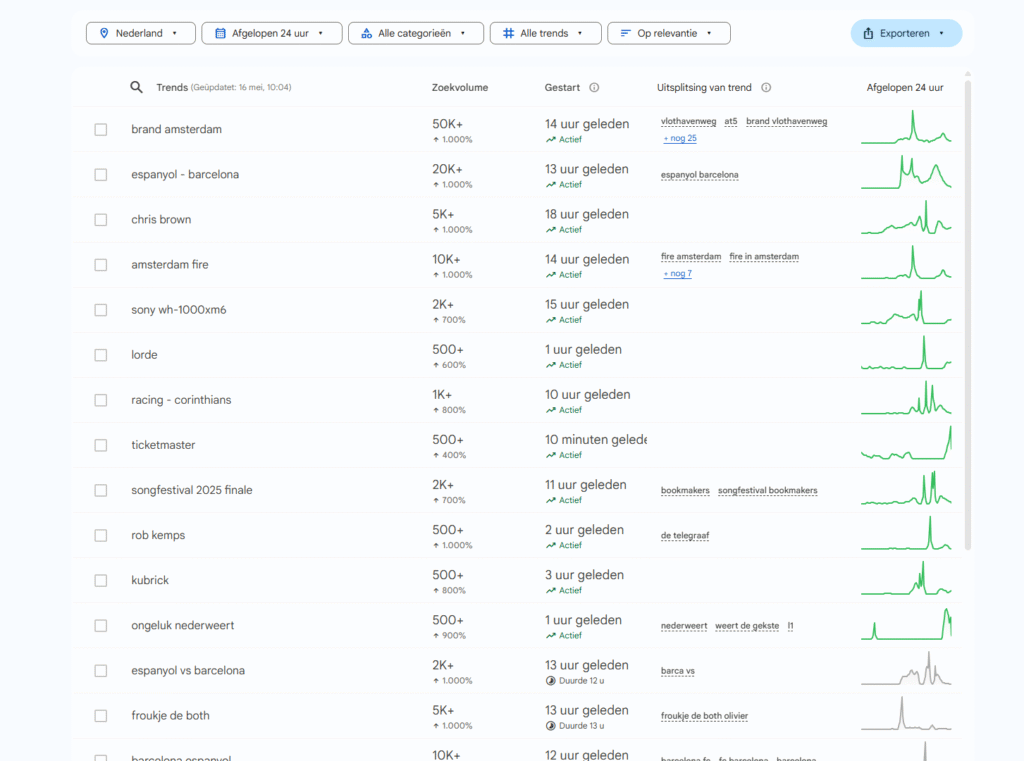Viewport: 1024px width, 761px height.
Task: Open the Exporteren export menu
Action: click(x=906, y=33)
